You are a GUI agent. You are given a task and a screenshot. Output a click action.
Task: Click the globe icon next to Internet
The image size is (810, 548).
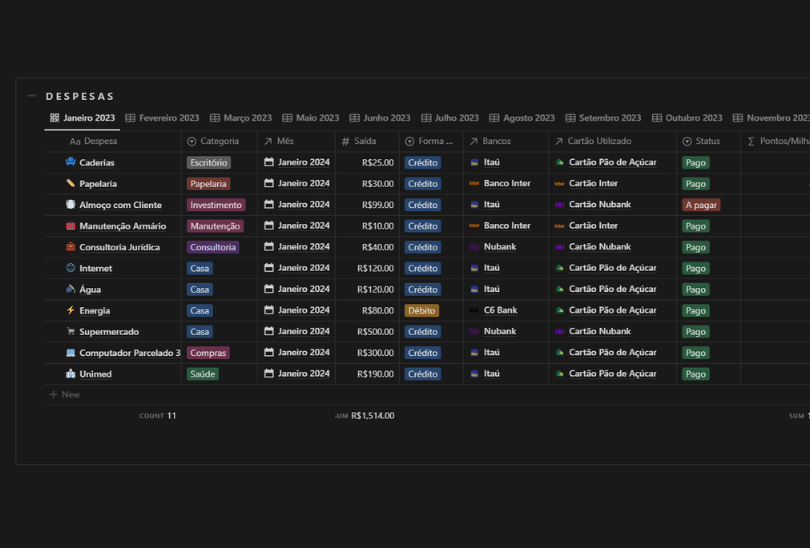(71, 268)
